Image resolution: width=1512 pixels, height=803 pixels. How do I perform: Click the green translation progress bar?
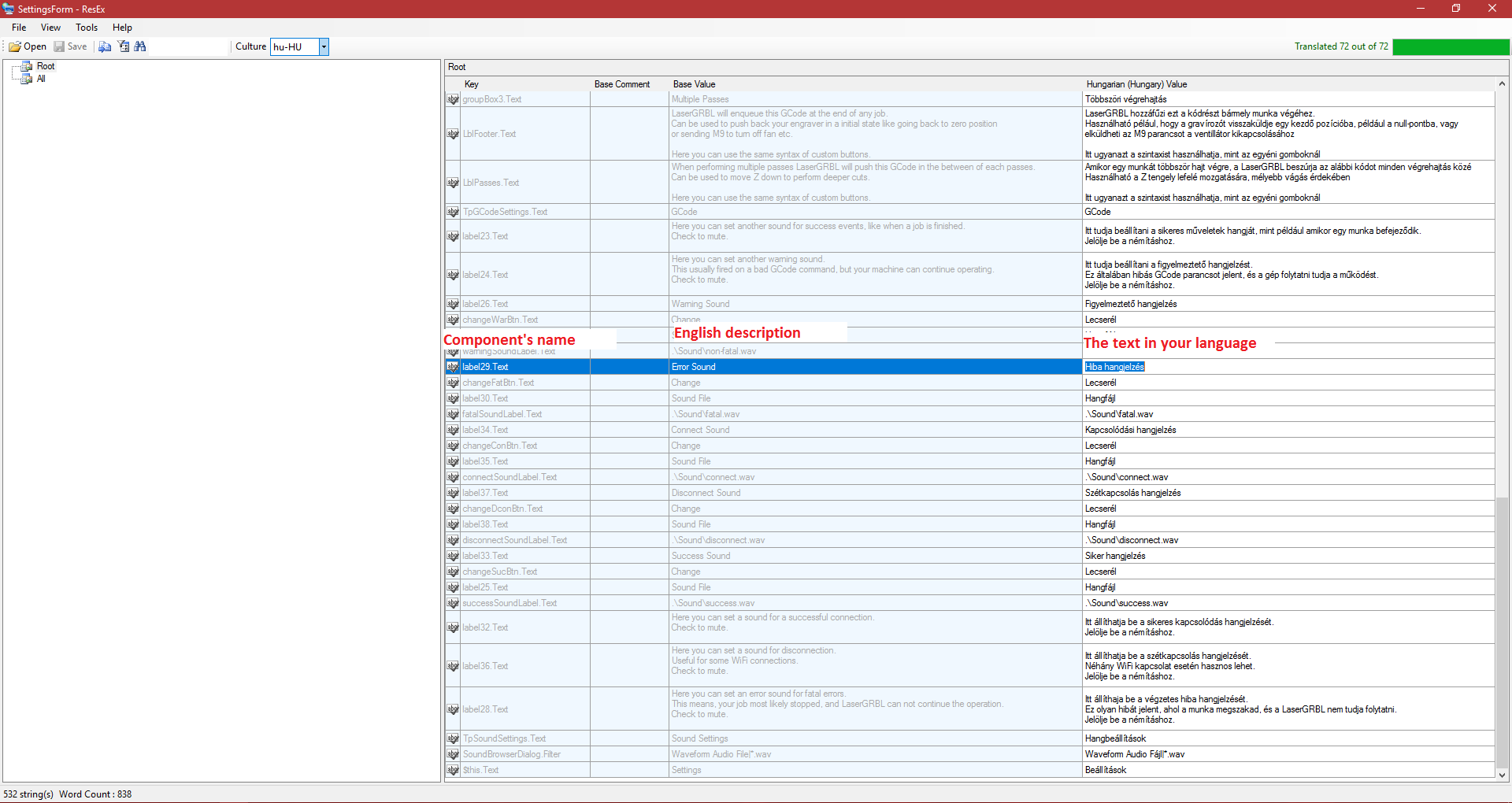tap(1451, 47)
